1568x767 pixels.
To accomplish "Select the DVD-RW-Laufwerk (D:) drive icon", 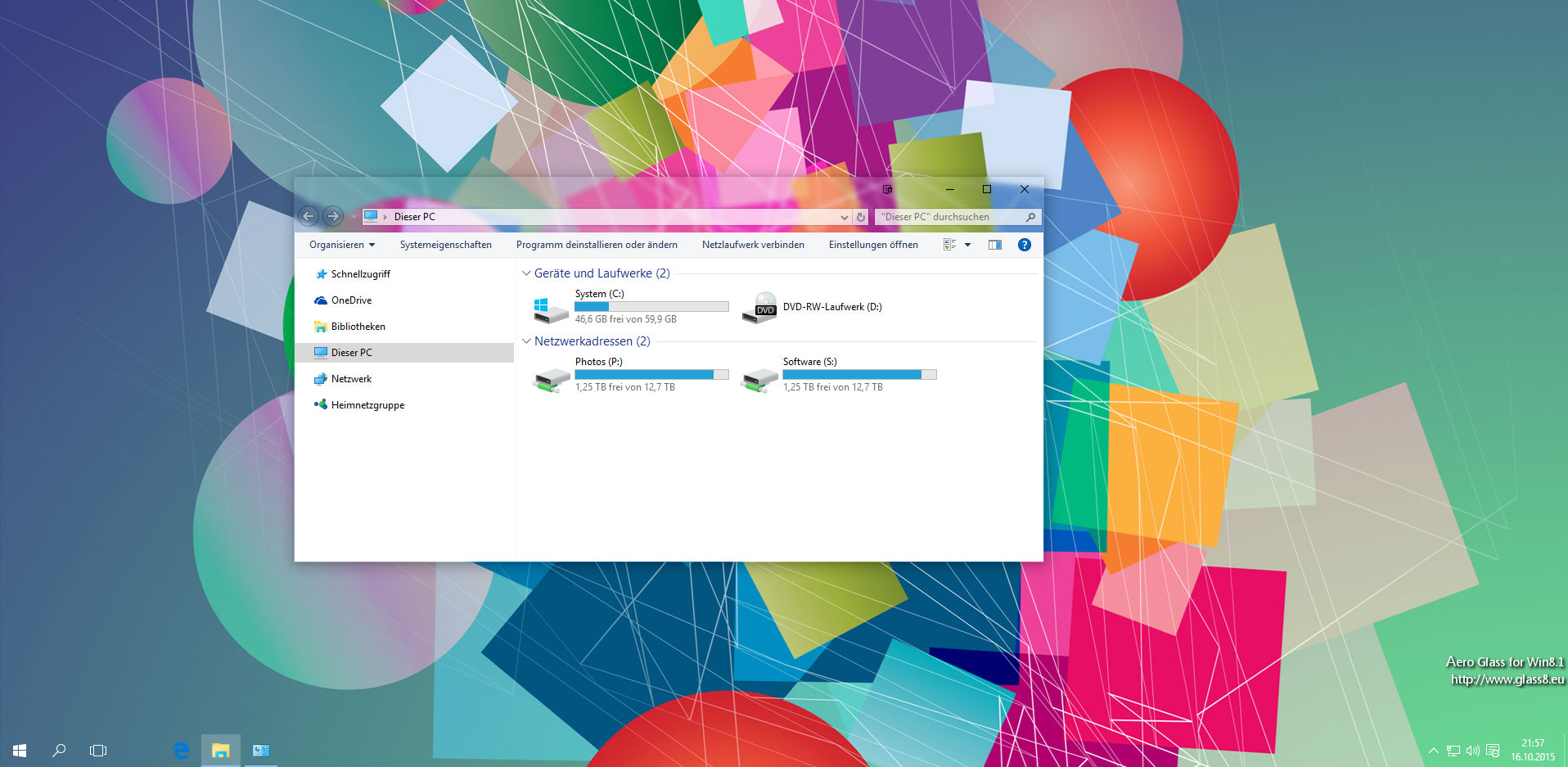I will tap(759, 308).
